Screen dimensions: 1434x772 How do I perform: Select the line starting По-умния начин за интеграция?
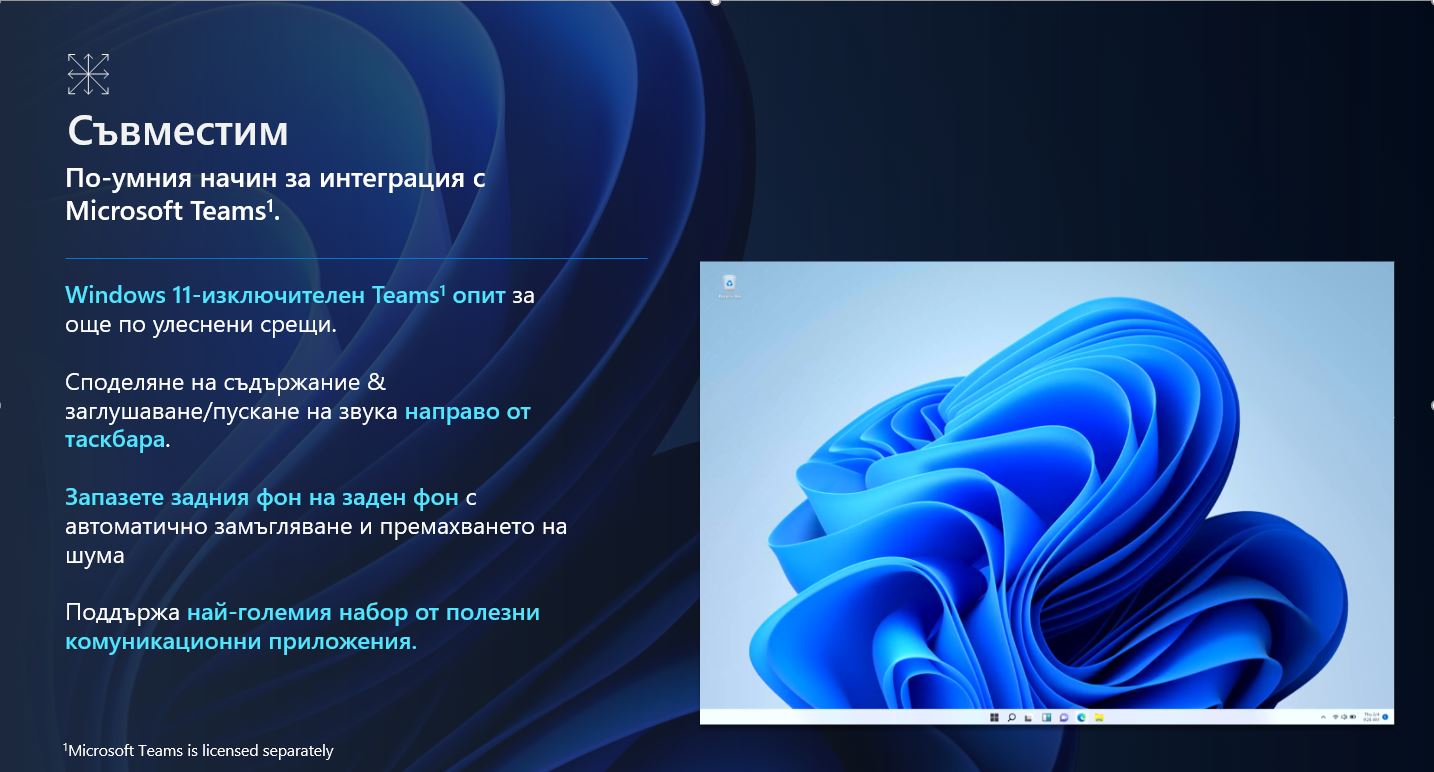[x=275, y=180]
